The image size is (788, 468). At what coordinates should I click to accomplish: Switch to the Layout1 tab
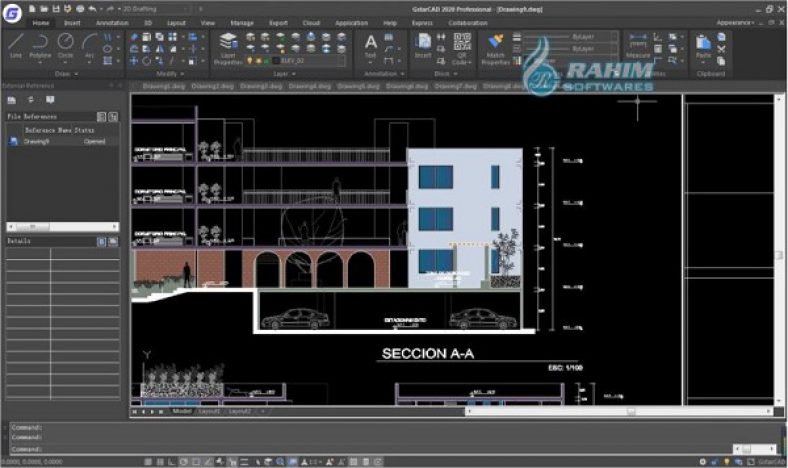[x=209, y=411]
